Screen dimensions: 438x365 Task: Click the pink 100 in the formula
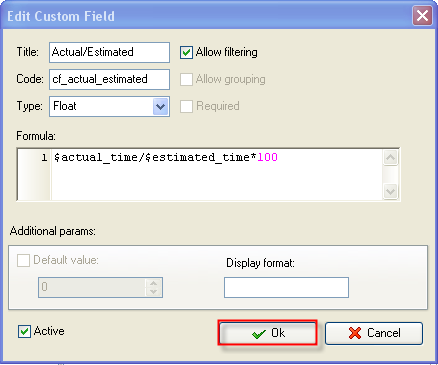(x=268, y=157)
